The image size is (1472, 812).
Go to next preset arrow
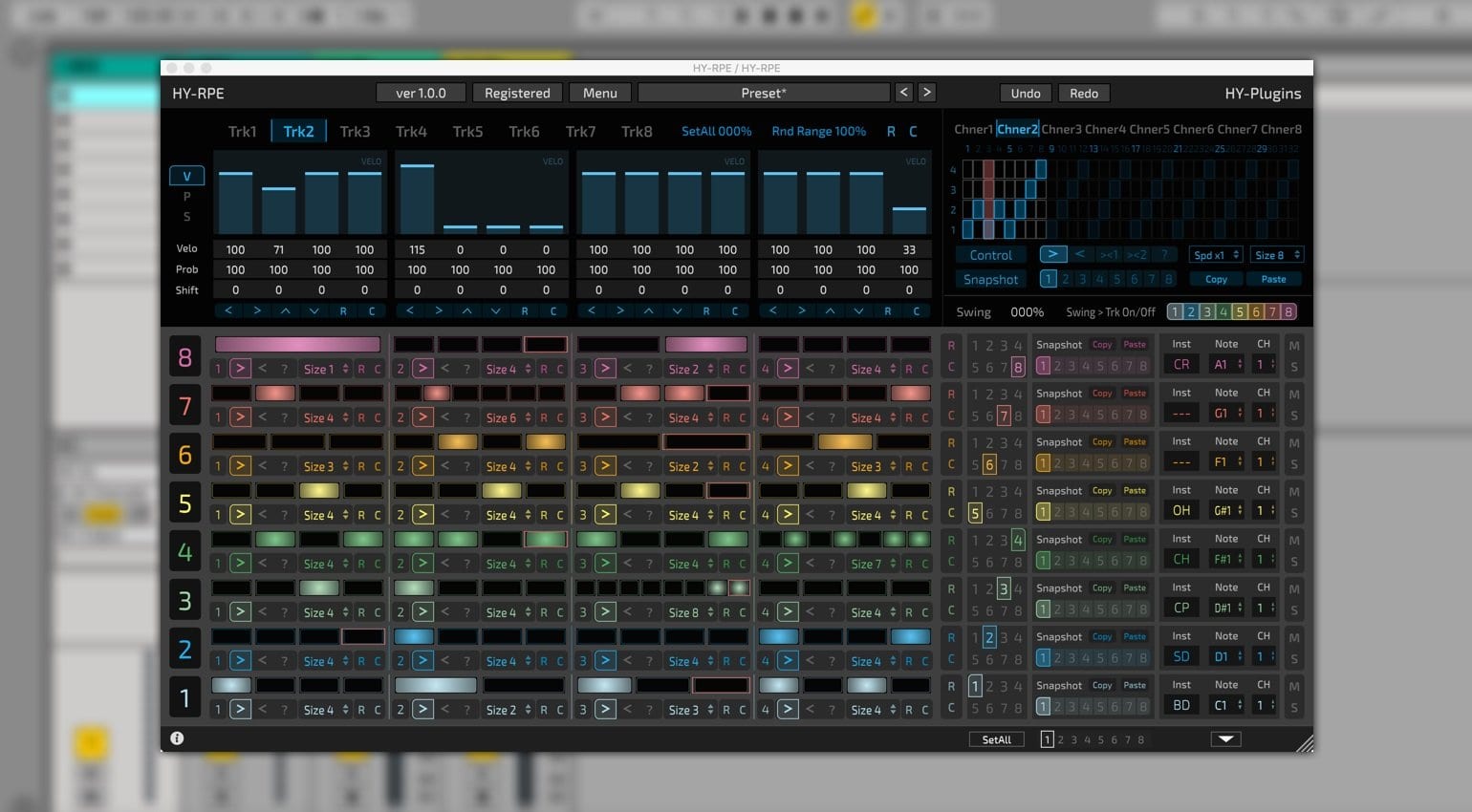tap(926, 93)
